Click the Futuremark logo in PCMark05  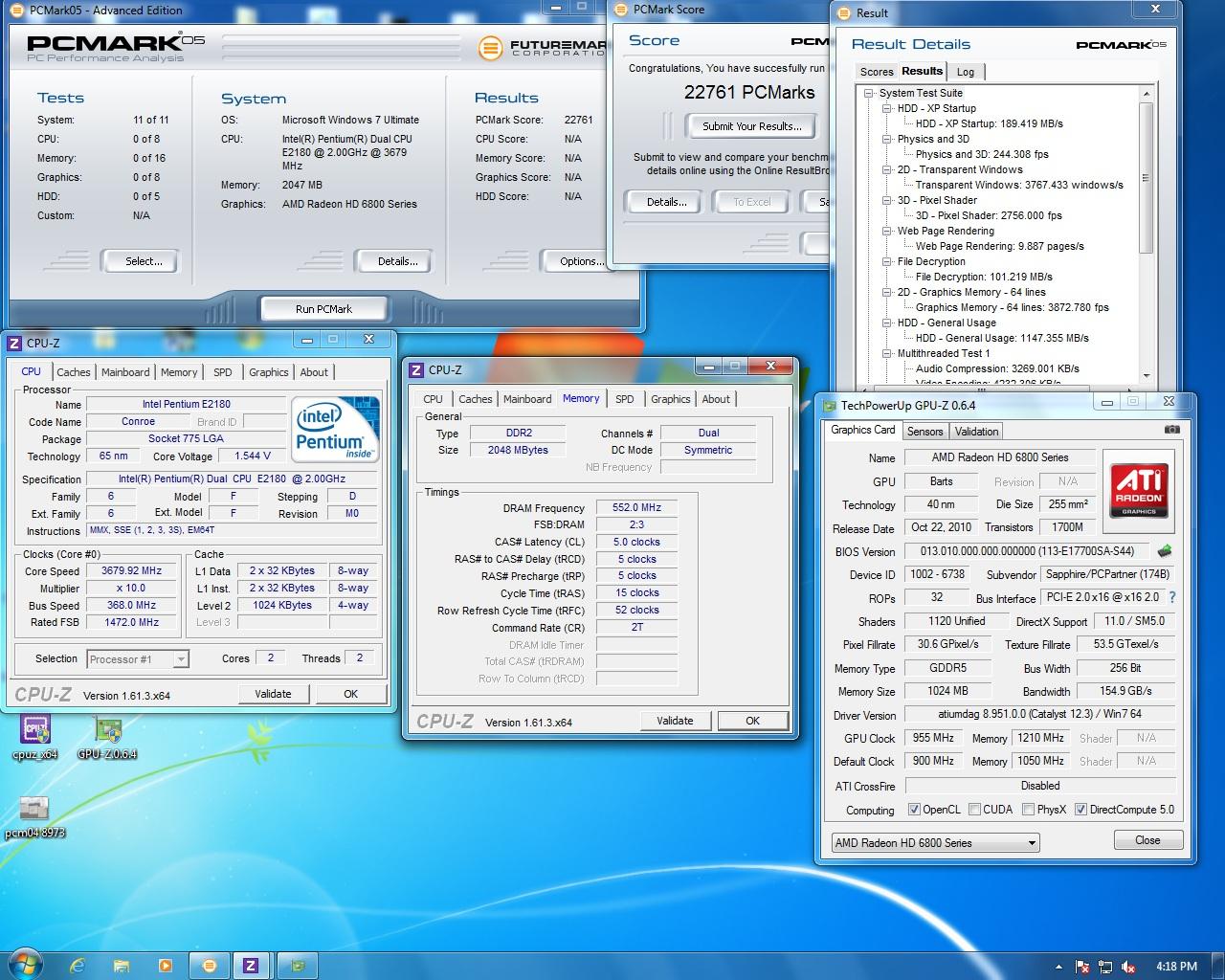tap(544, 47)
